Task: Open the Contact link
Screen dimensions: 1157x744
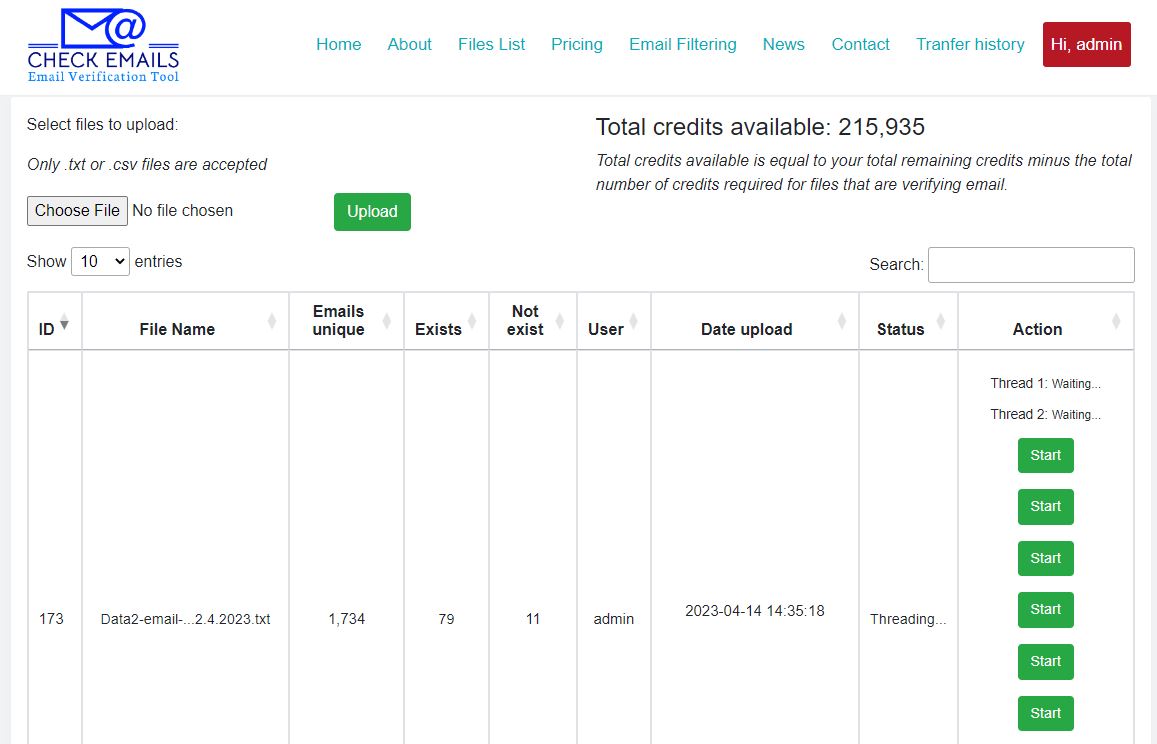Action: click(x=860, y=45)
